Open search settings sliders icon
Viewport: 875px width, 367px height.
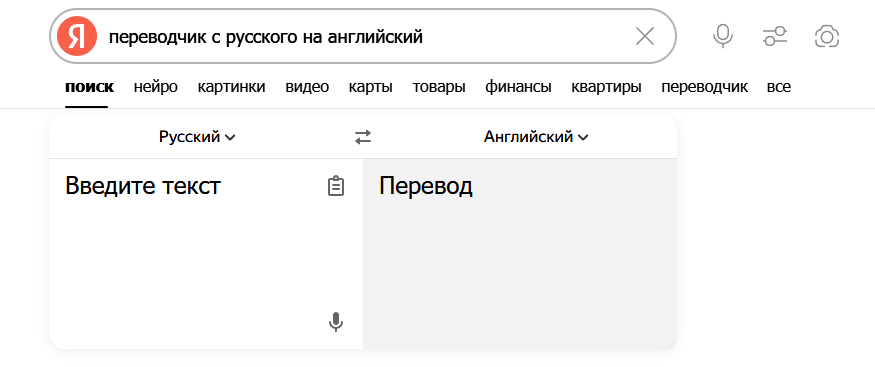click(775, 37)
